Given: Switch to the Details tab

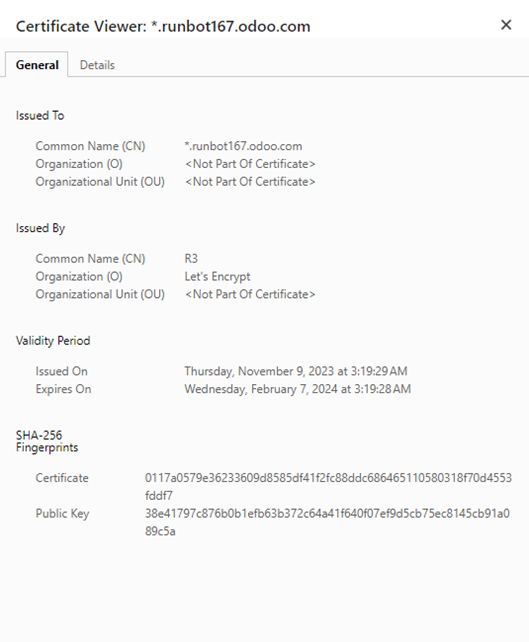Looking at the screenshot, I should [97, 65].
